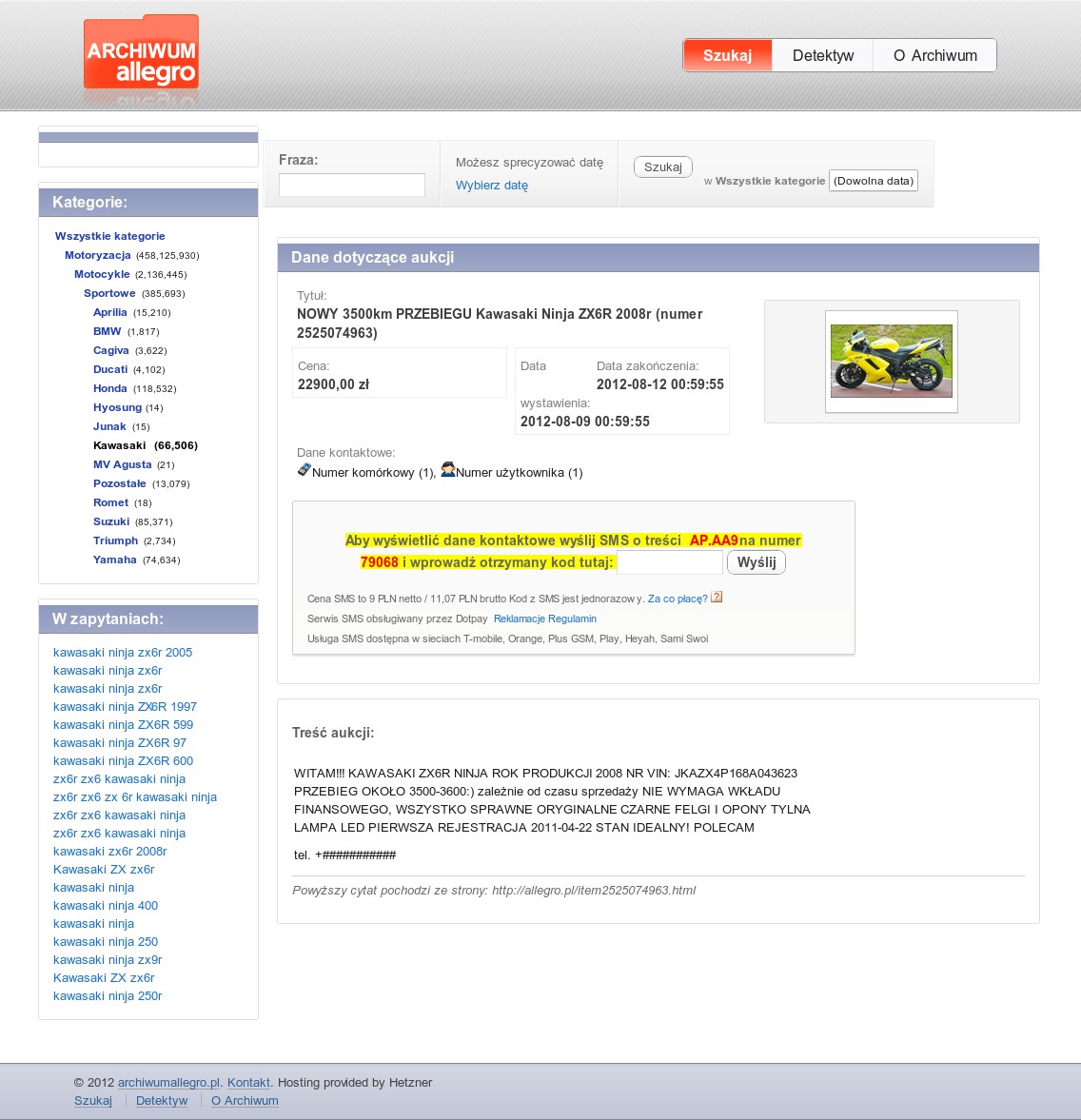Open the yellow Kawasaki motorcycle thumbnail
The image size is (1081, 1120).
891,361
